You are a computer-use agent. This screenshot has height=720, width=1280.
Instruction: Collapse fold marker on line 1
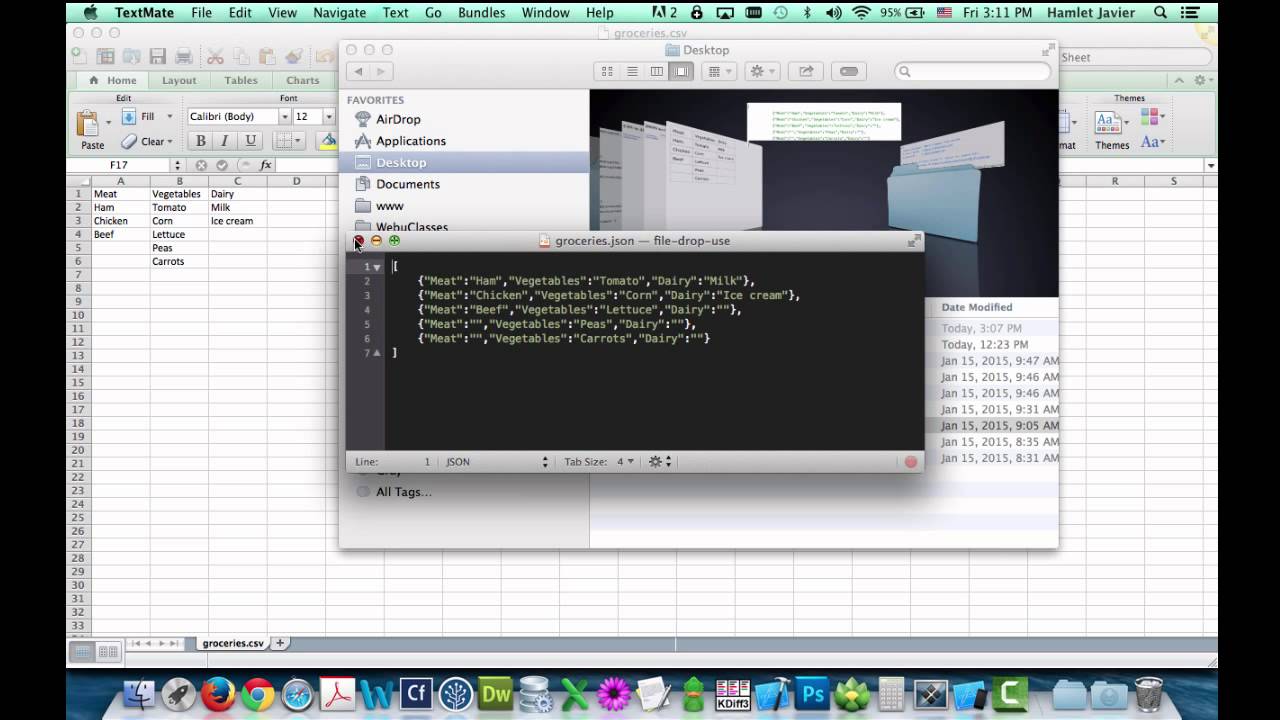377,267
